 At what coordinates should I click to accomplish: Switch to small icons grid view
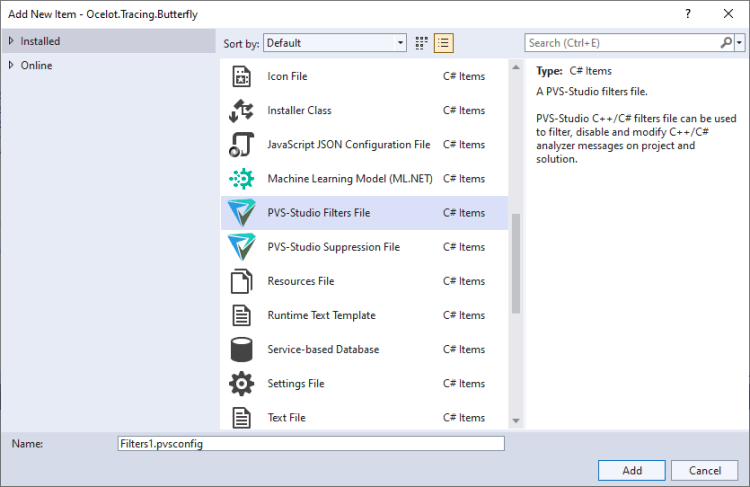pos(422,43)
